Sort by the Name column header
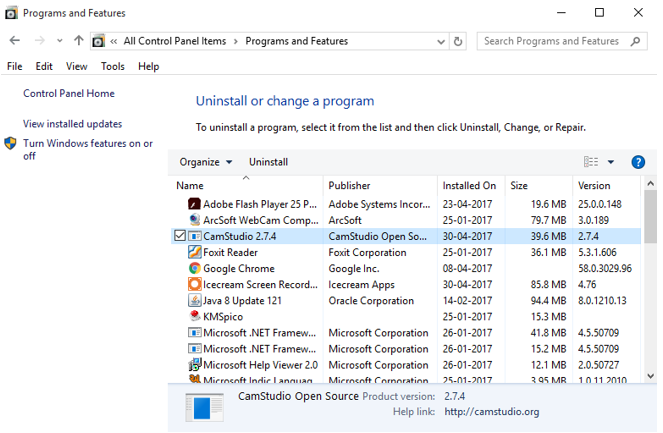Viewport: 663px width, 433px height. pos(247,186)
